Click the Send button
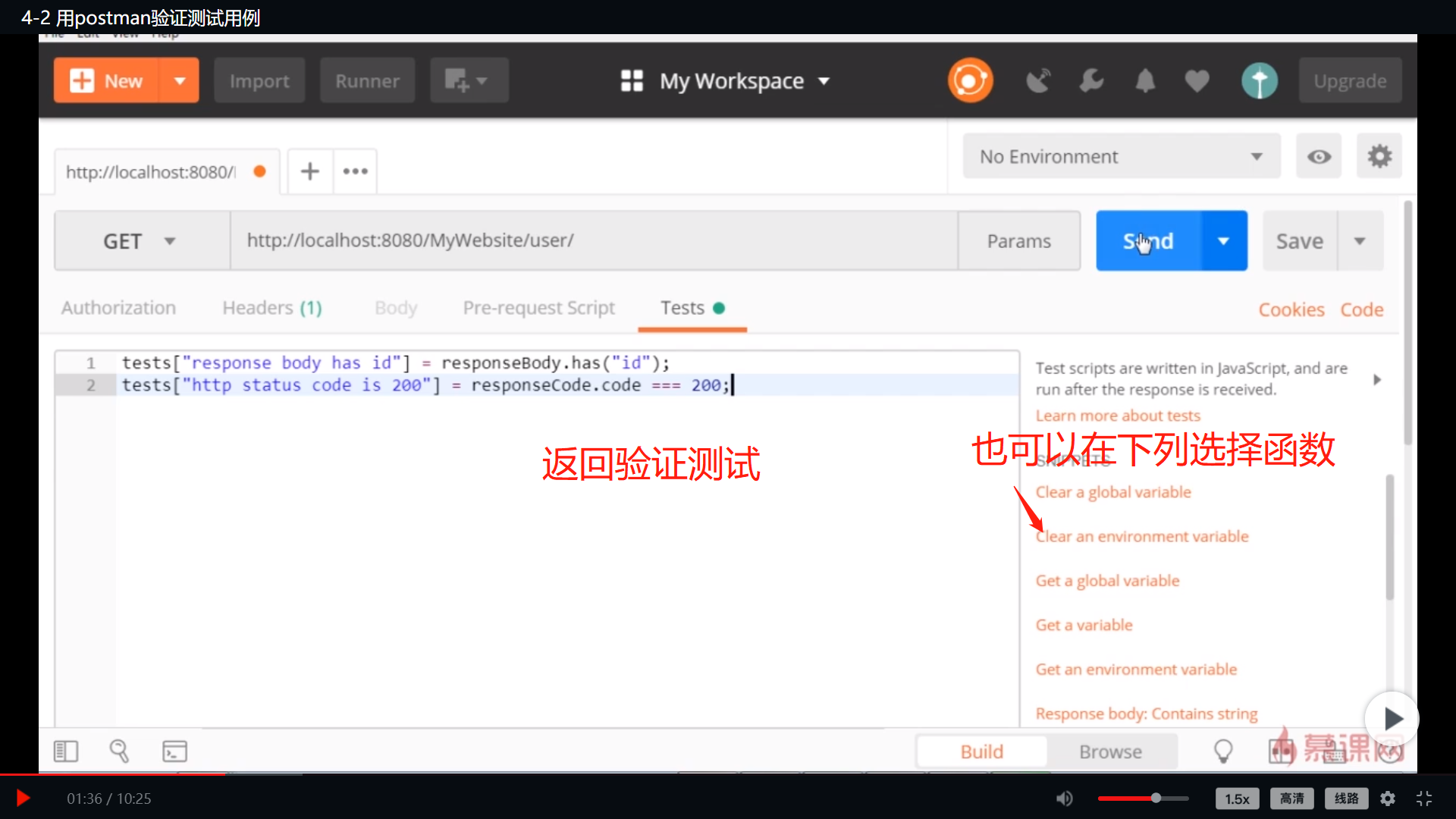The height and width of the screenshot is (819, 1456). [x=1148, y=240]
